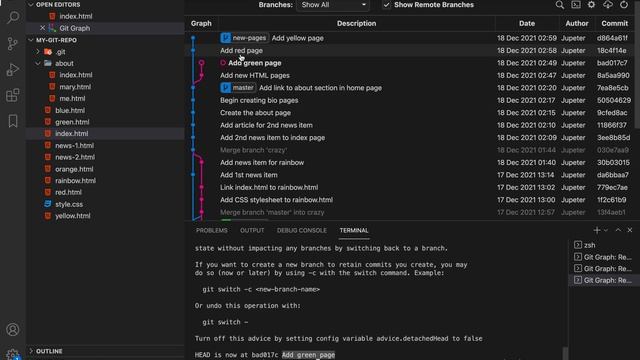This screenshot has width=640, height=360.
Task: Click the Date column header
Action: point(527,23)
